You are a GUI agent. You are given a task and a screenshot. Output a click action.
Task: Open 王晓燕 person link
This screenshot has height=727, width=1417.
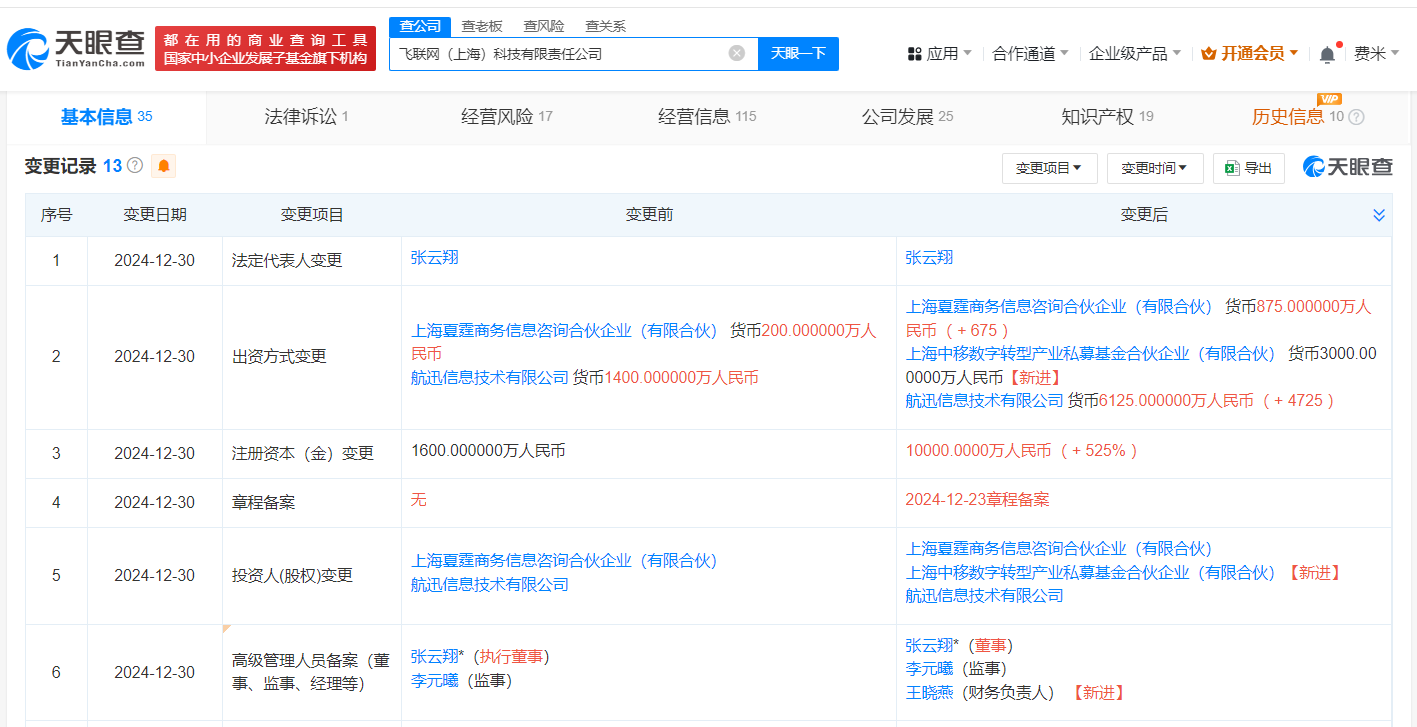(x=929, y=692)
